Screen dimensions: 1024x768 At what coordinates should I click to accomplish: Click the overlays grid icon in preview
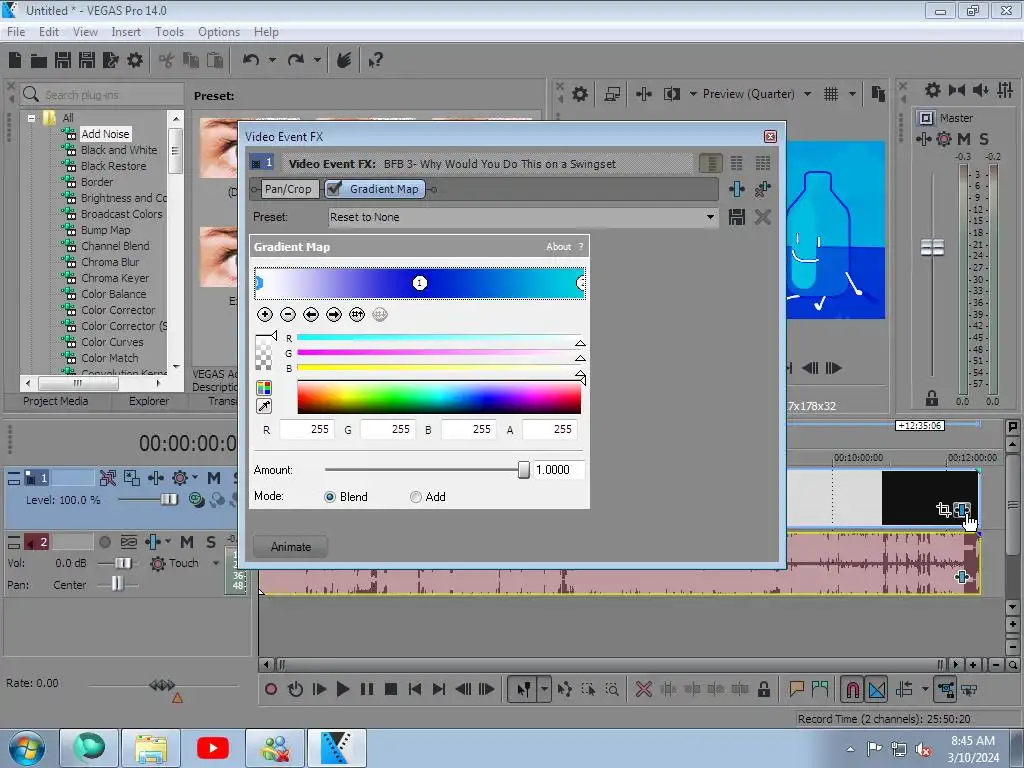coord(831,94)
